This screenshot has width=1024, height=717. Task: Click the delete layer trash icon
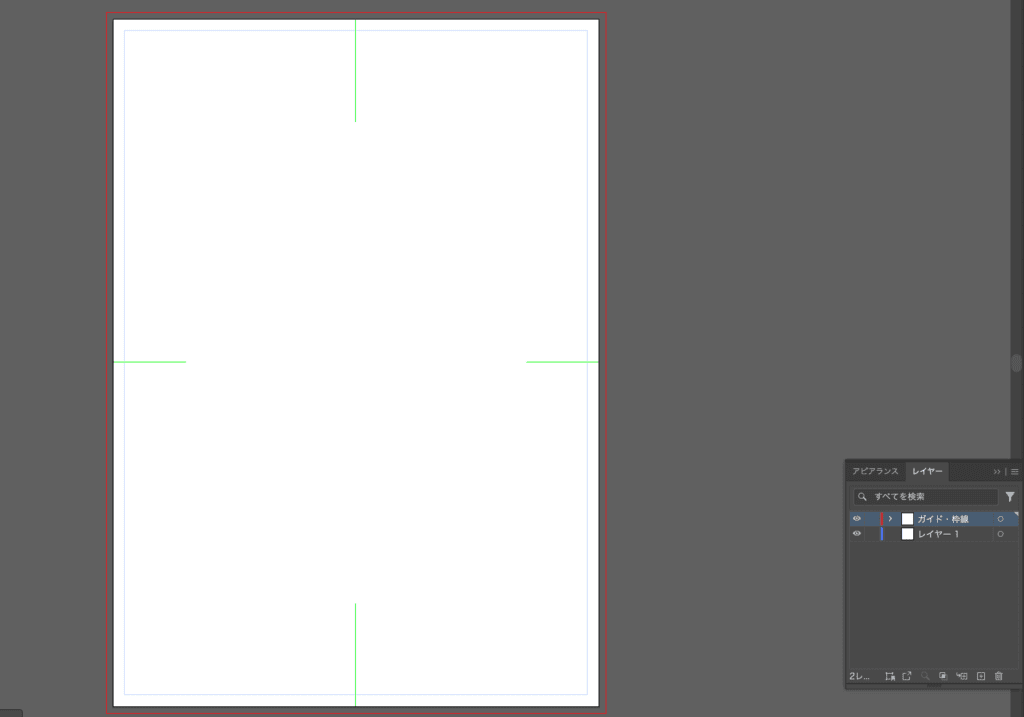coord(998,676)
